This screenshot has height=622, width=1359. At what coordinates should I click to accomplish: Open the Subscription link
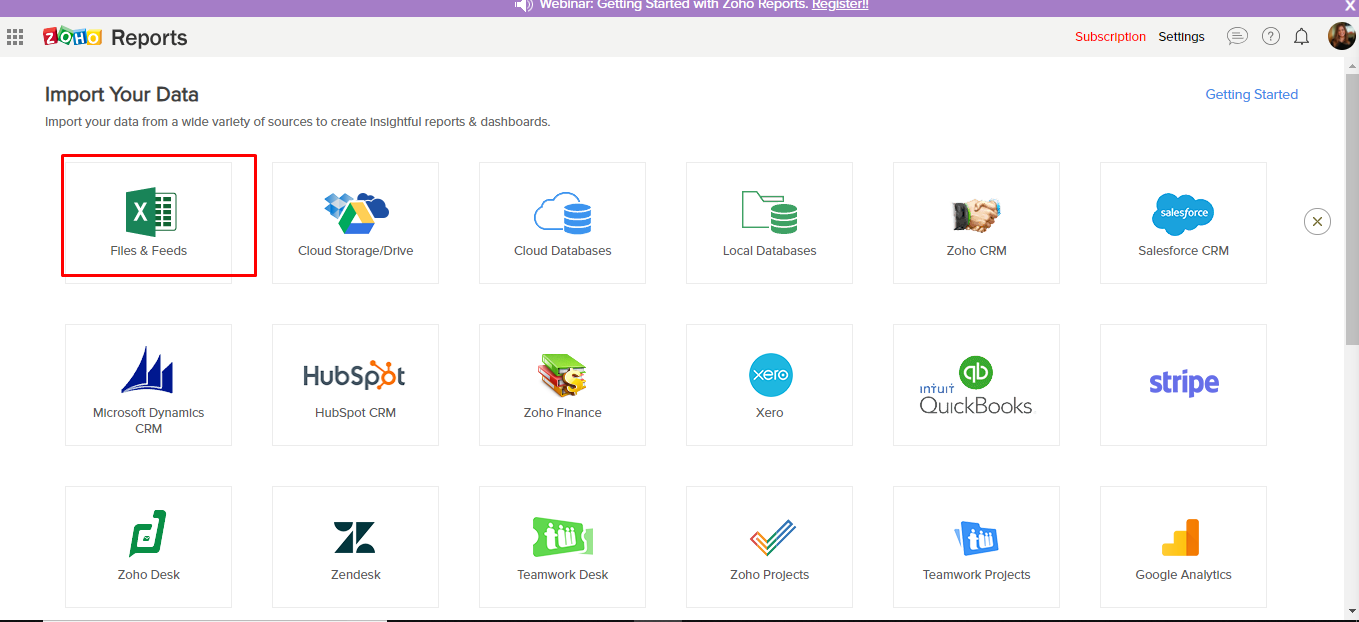click(1110, 37)
